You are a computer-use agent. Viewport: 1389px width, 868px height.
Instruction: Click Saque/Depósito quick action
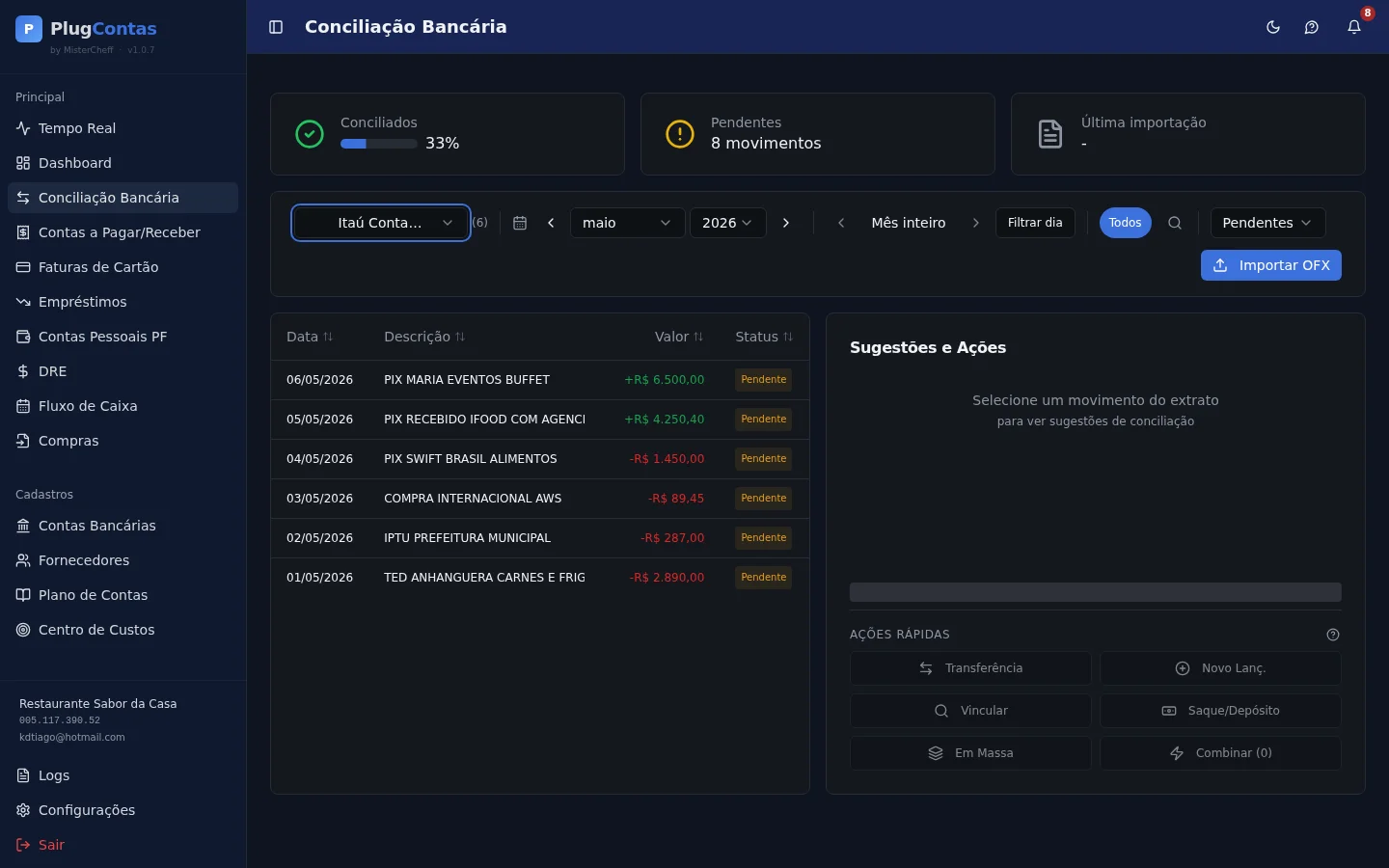click(1220, 711)
